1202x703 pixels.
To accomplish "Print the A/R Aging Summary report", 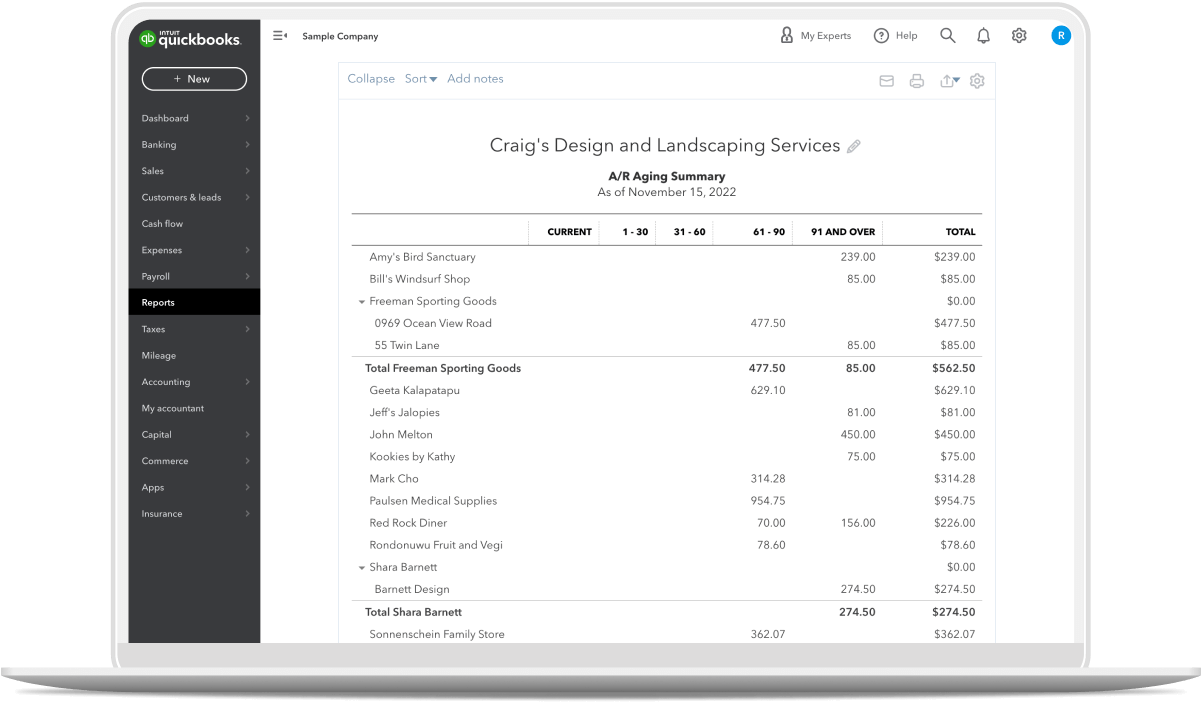I will 917,81.
